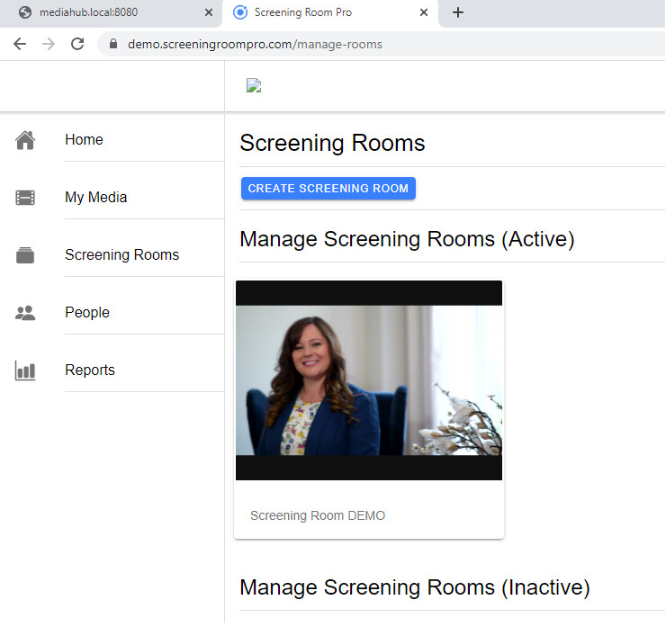
Task: Click the People group icon
Action: [25, 313]
